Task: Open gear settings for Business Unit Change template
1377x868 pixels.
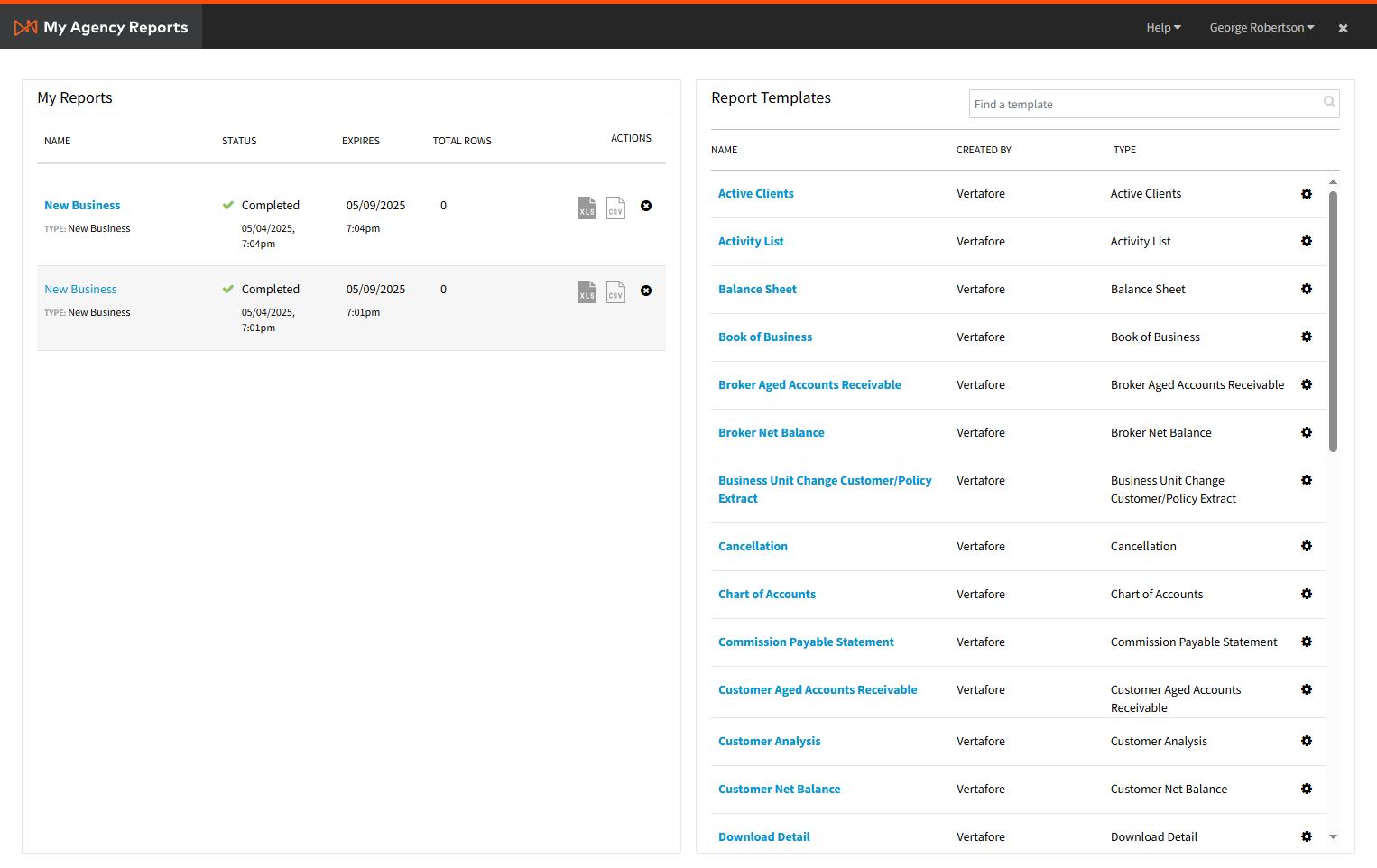Action: pyautogui.click(x=1307, y=480)
